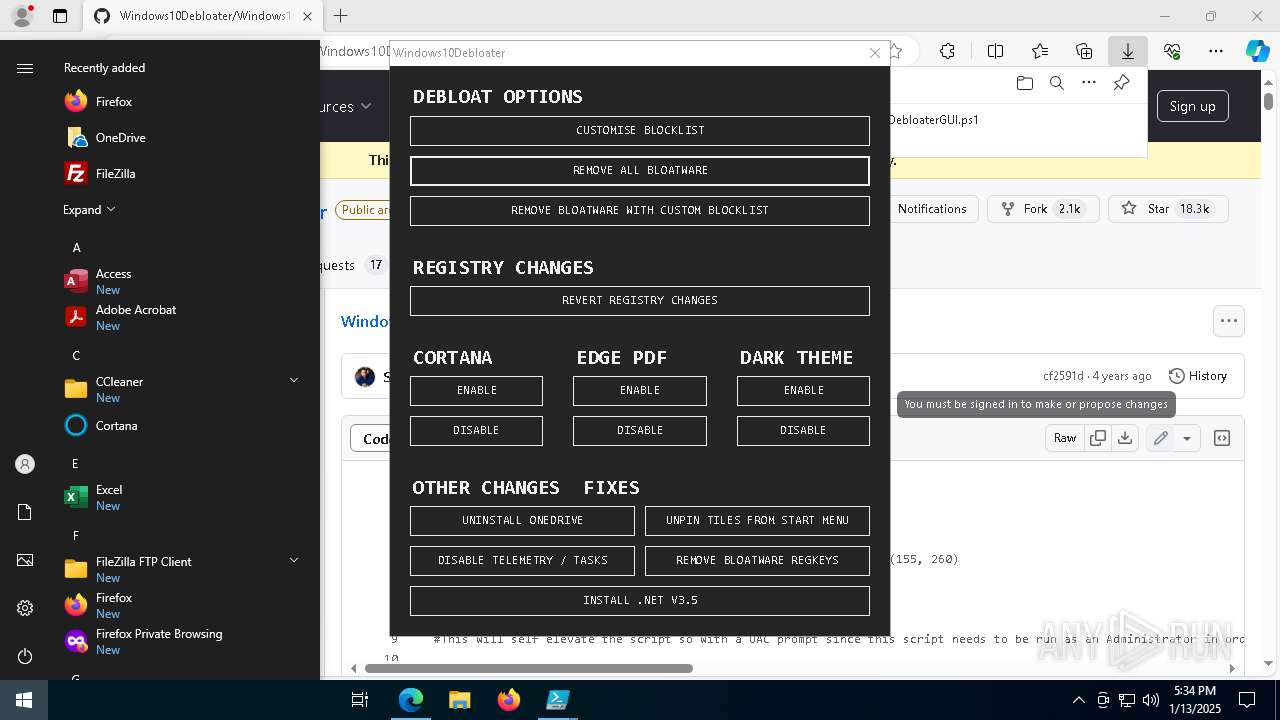
Task: Pin the downloads popup
Action: coord(1121,83)
